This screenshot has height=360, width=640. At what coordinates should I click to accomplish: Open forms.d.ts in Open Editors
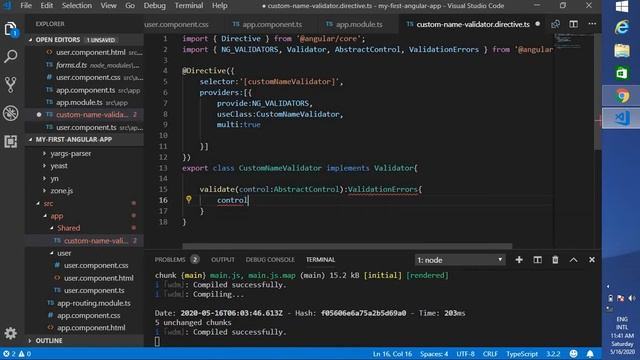pyautogui.click(x=71, y=65)
